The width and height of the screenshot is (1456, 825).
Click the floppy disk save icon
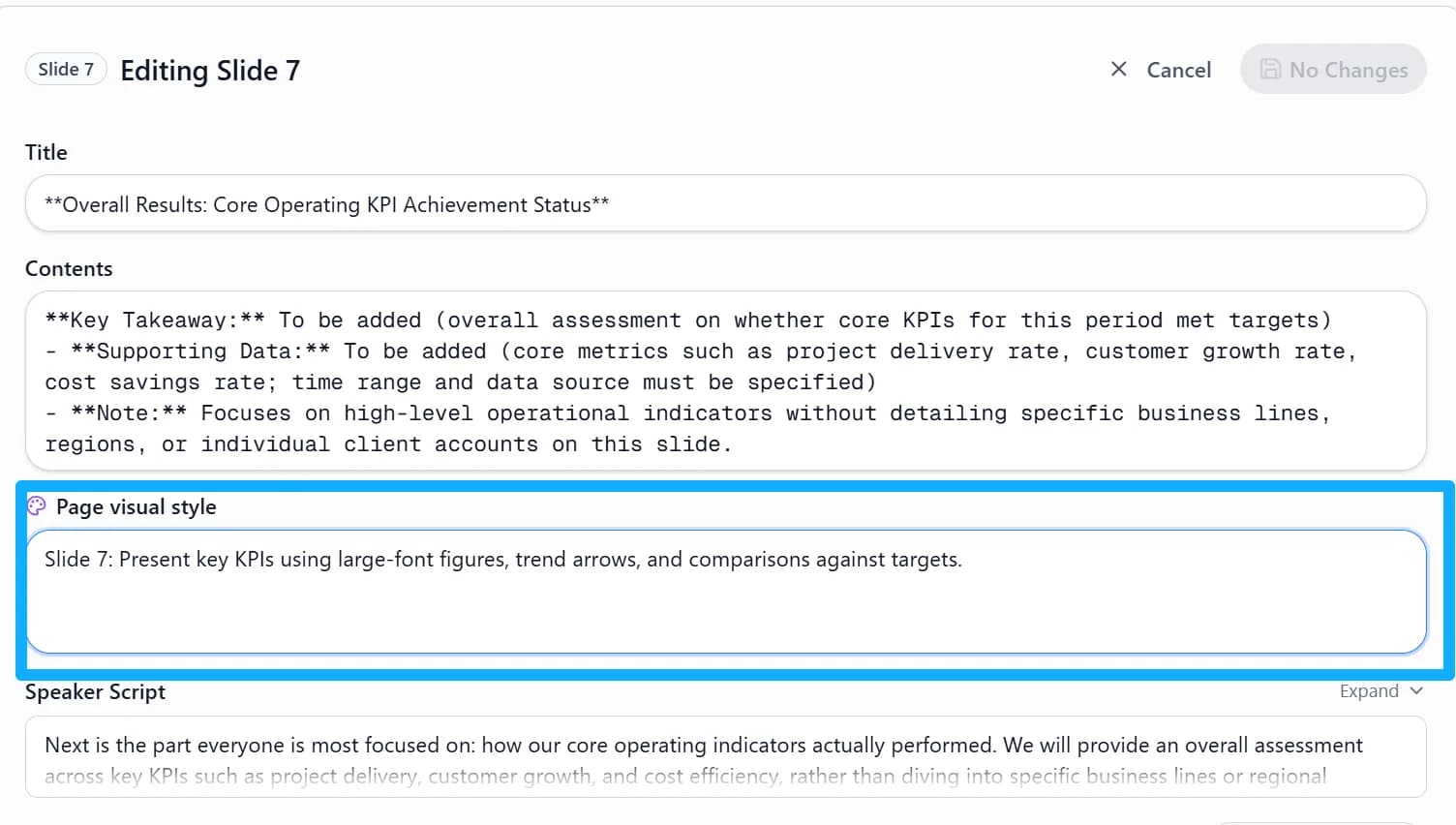(1270, 70)
